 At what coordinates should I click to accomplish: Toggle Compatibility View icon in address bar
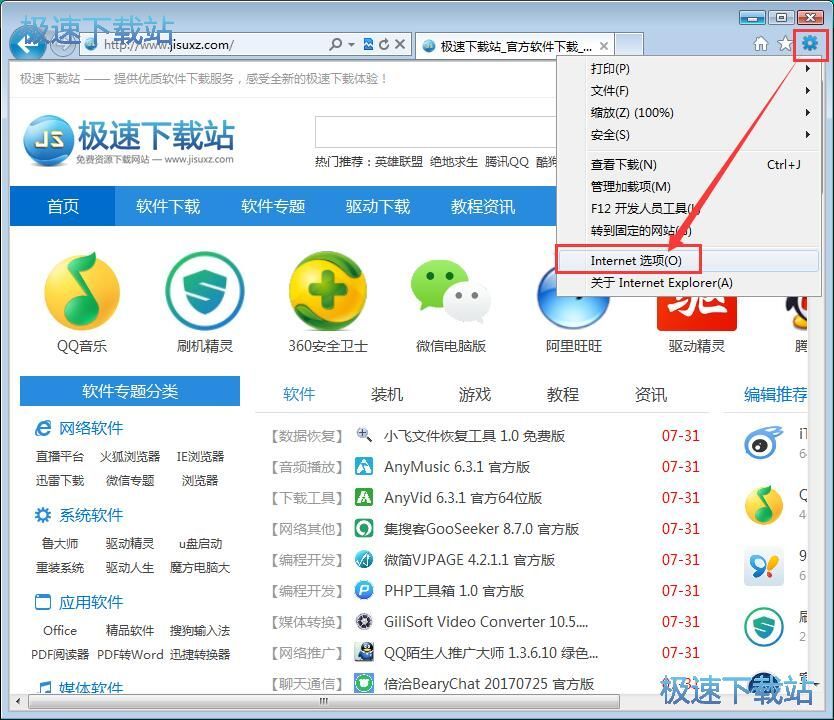click(368, 44)
